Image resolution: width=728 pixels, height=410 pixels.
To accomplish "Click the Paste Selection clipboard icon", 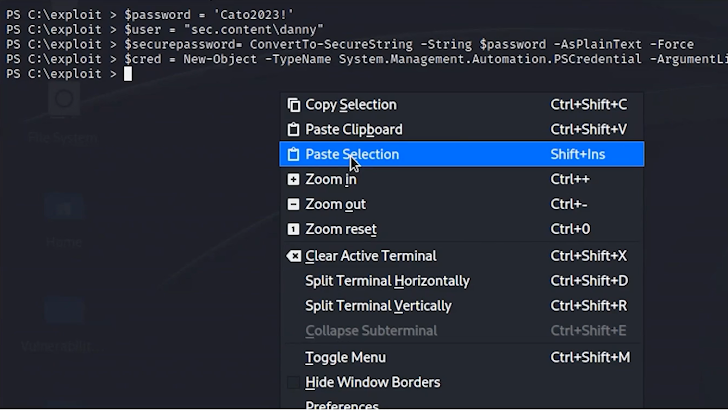I will (293, 155).
